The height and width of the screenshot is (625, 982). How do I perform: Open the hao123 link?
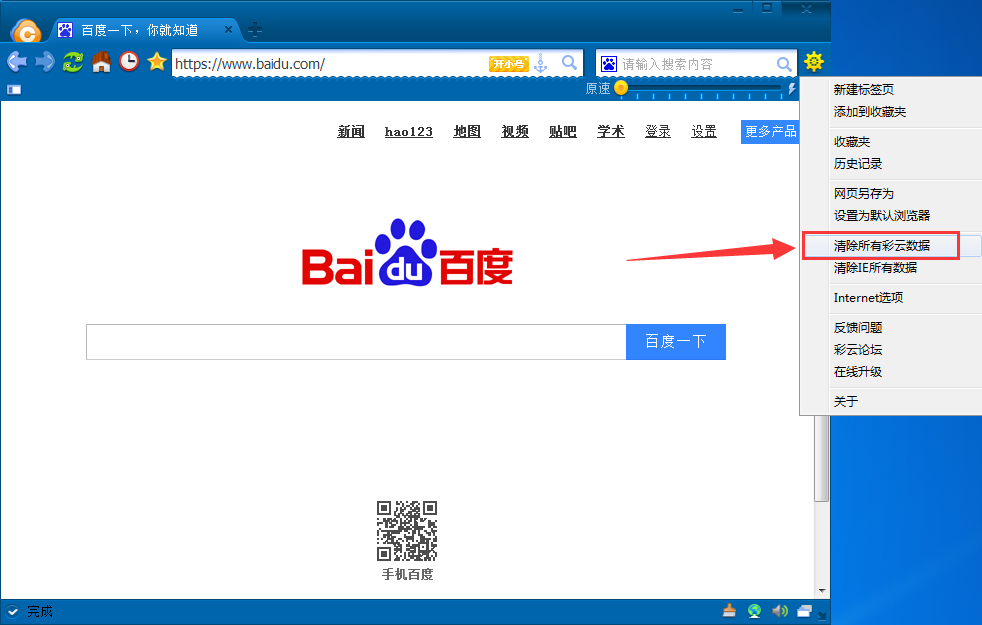click(x=408, y=132)
